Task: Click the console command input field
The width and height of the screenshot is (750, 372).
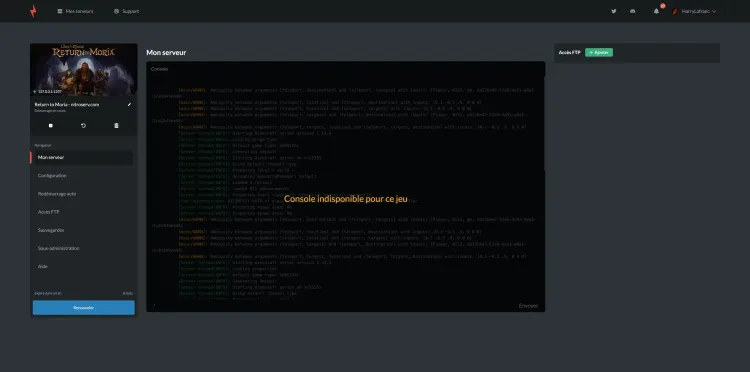Action: pos(332,306)
